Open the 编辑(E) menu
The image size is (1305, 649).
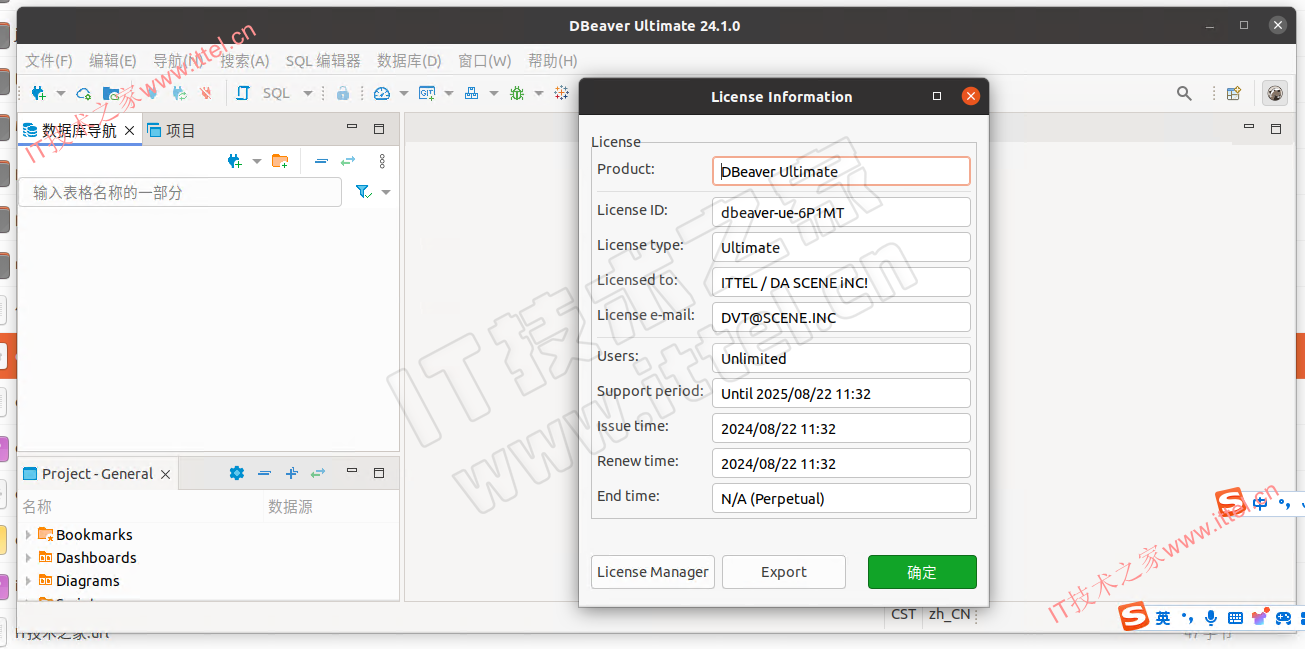point(113,61)
